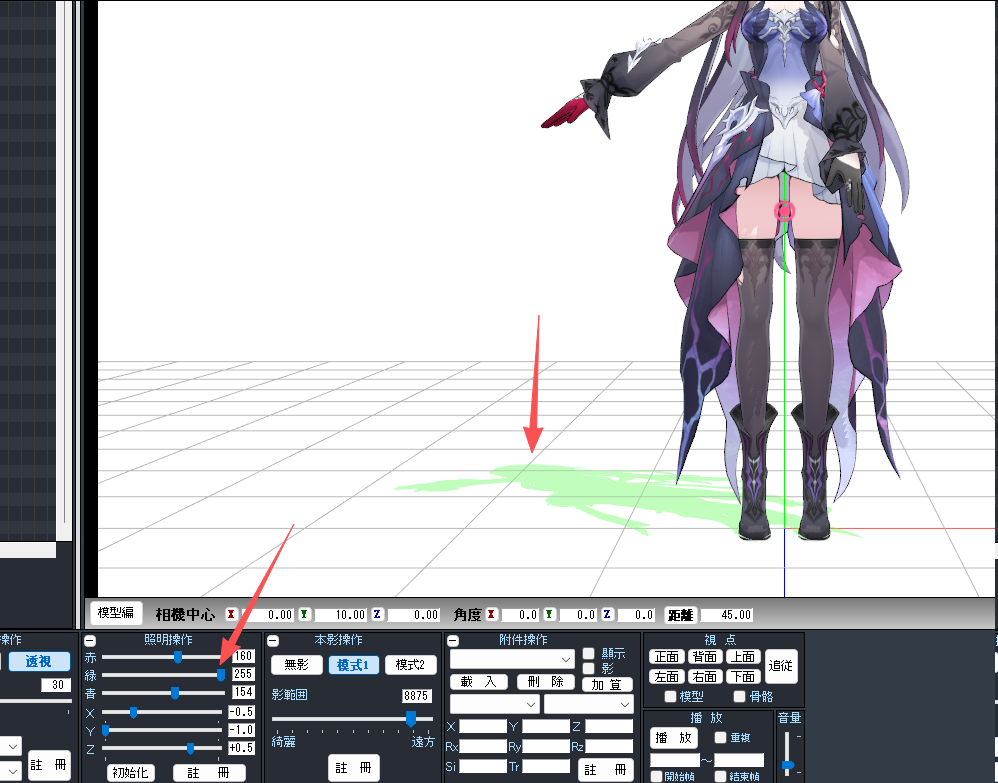Click the 追従 follow button
This screenshot has width=998, height=783.
[781, 666]
